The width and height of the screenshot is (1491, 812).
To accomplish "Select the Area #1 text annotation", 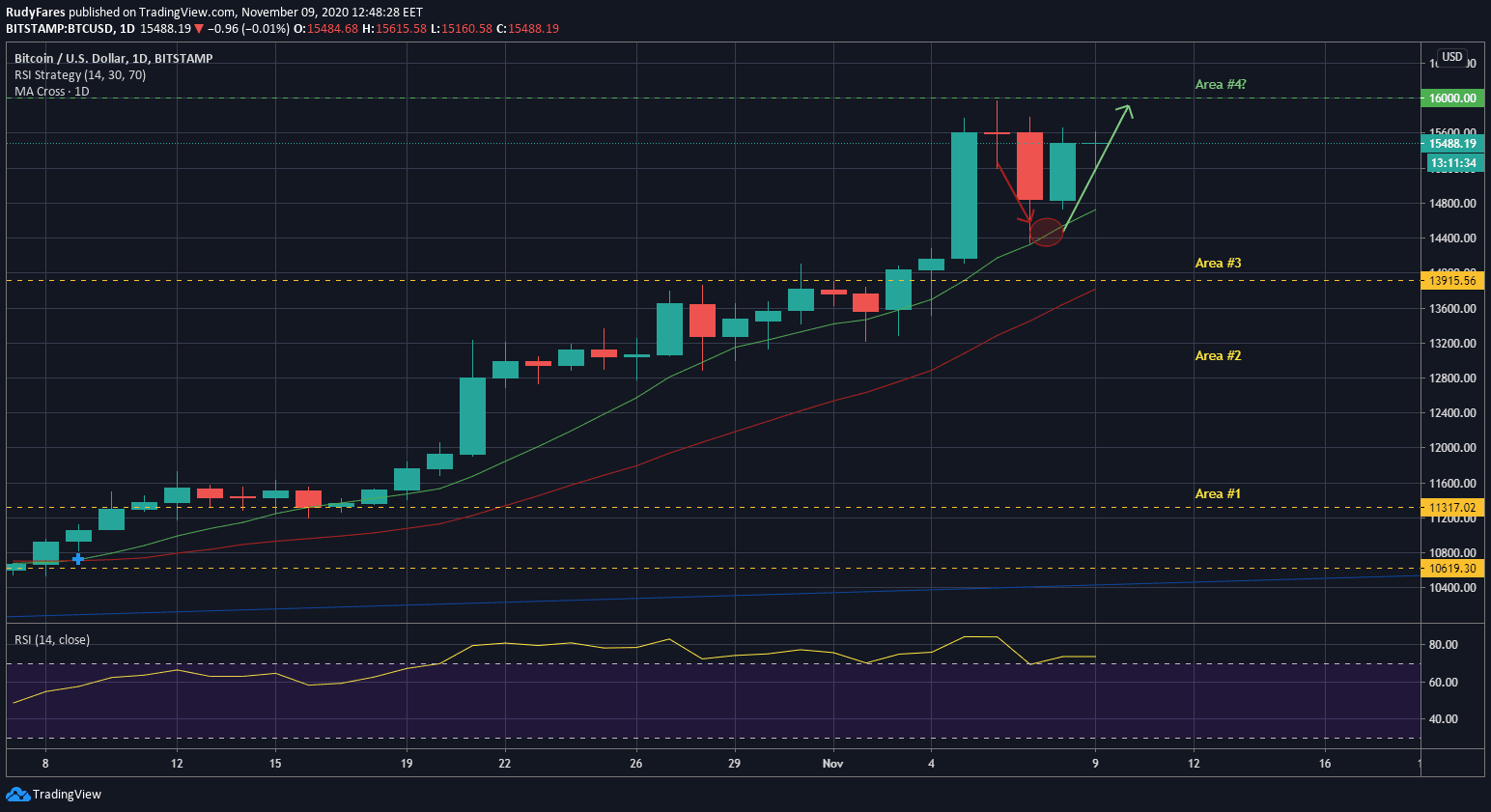I will coord(1218,494).
